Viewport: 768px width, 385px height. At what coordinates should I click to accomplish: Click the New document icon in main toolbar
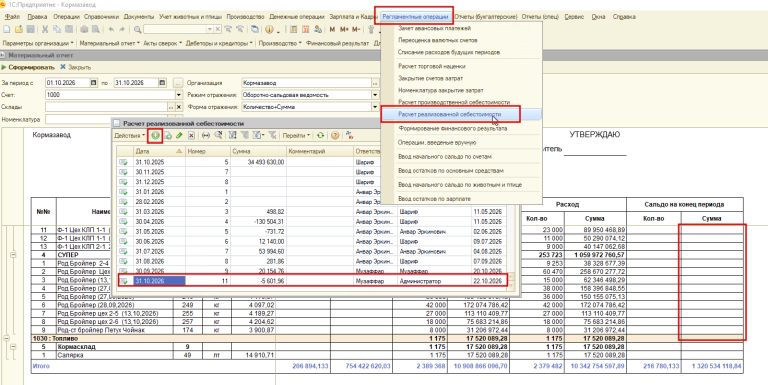6,29
